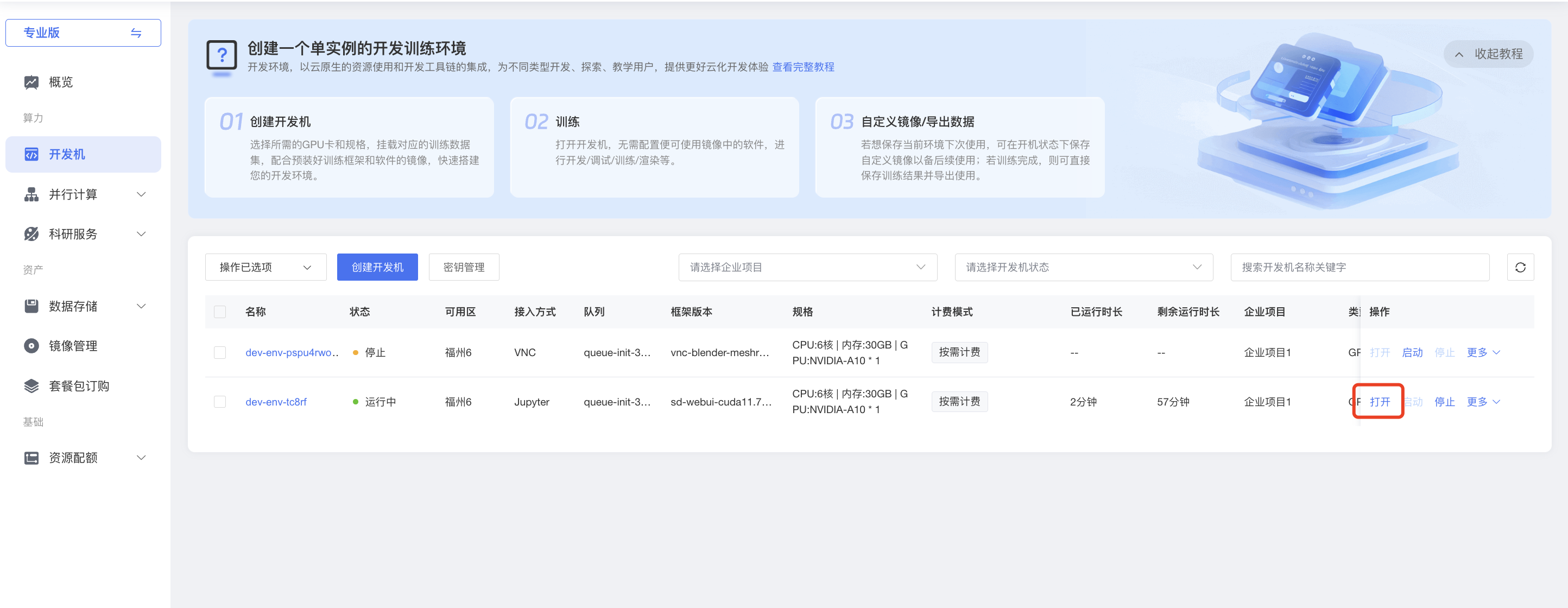Click the 数据存储 disk icon
The width and height of the screenshot is (1568, 608).
coord(31,306)
